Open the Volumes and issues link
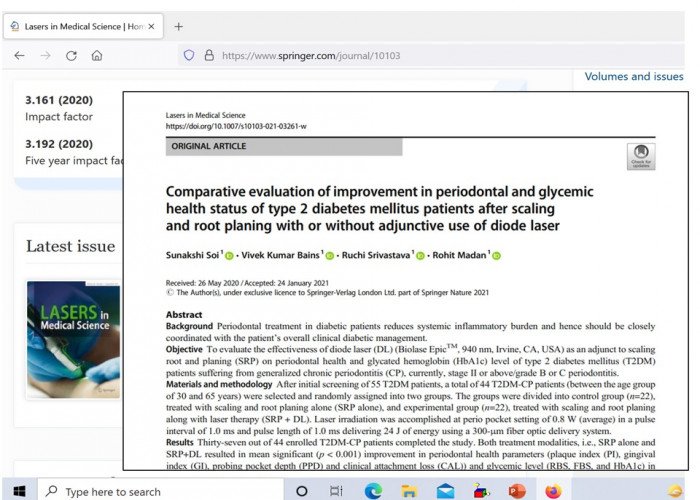Screen dimensions: 700x500 tap(634, 77)
